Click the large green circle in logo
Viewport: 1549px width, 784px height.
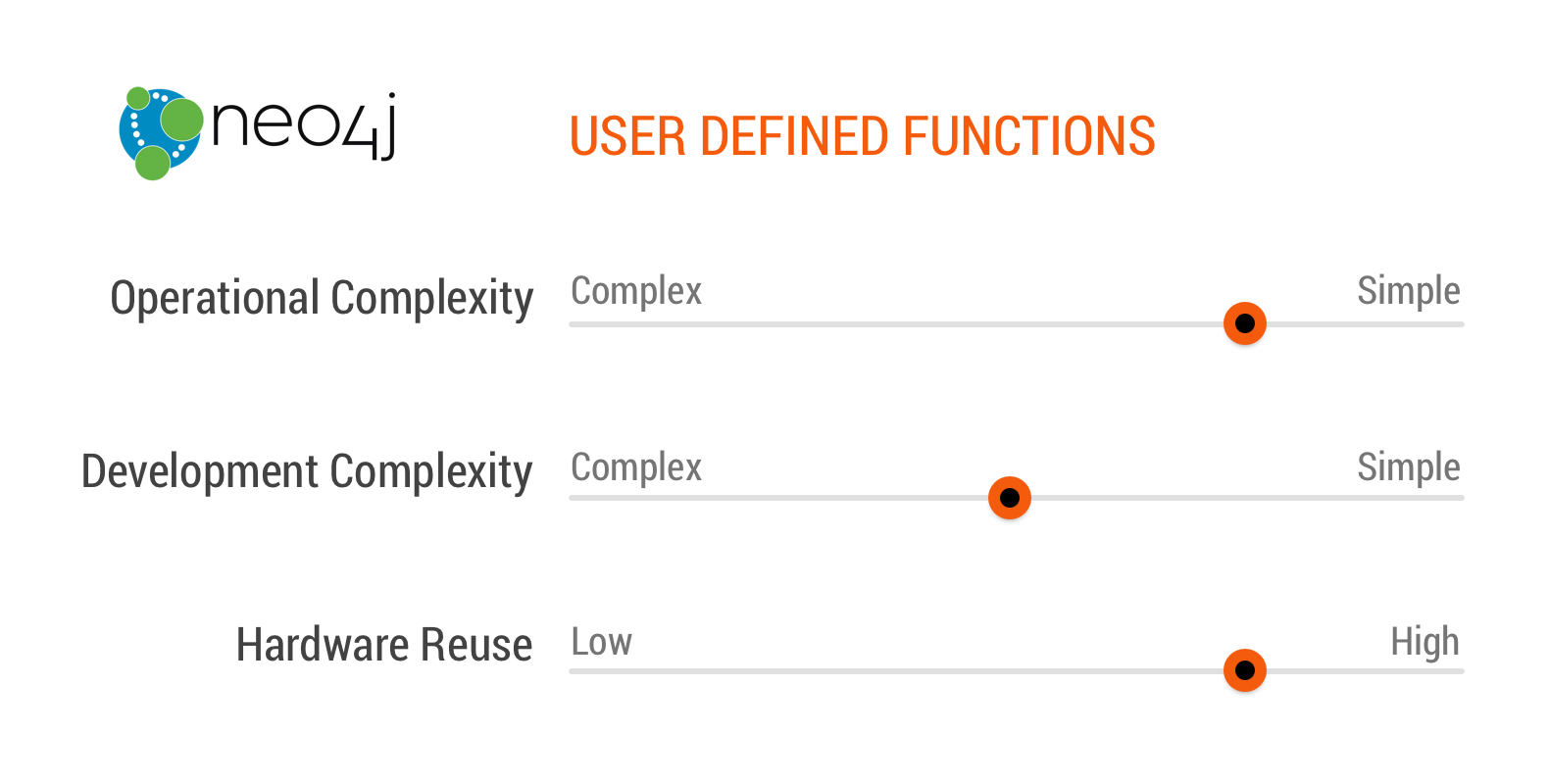(181, 120)
